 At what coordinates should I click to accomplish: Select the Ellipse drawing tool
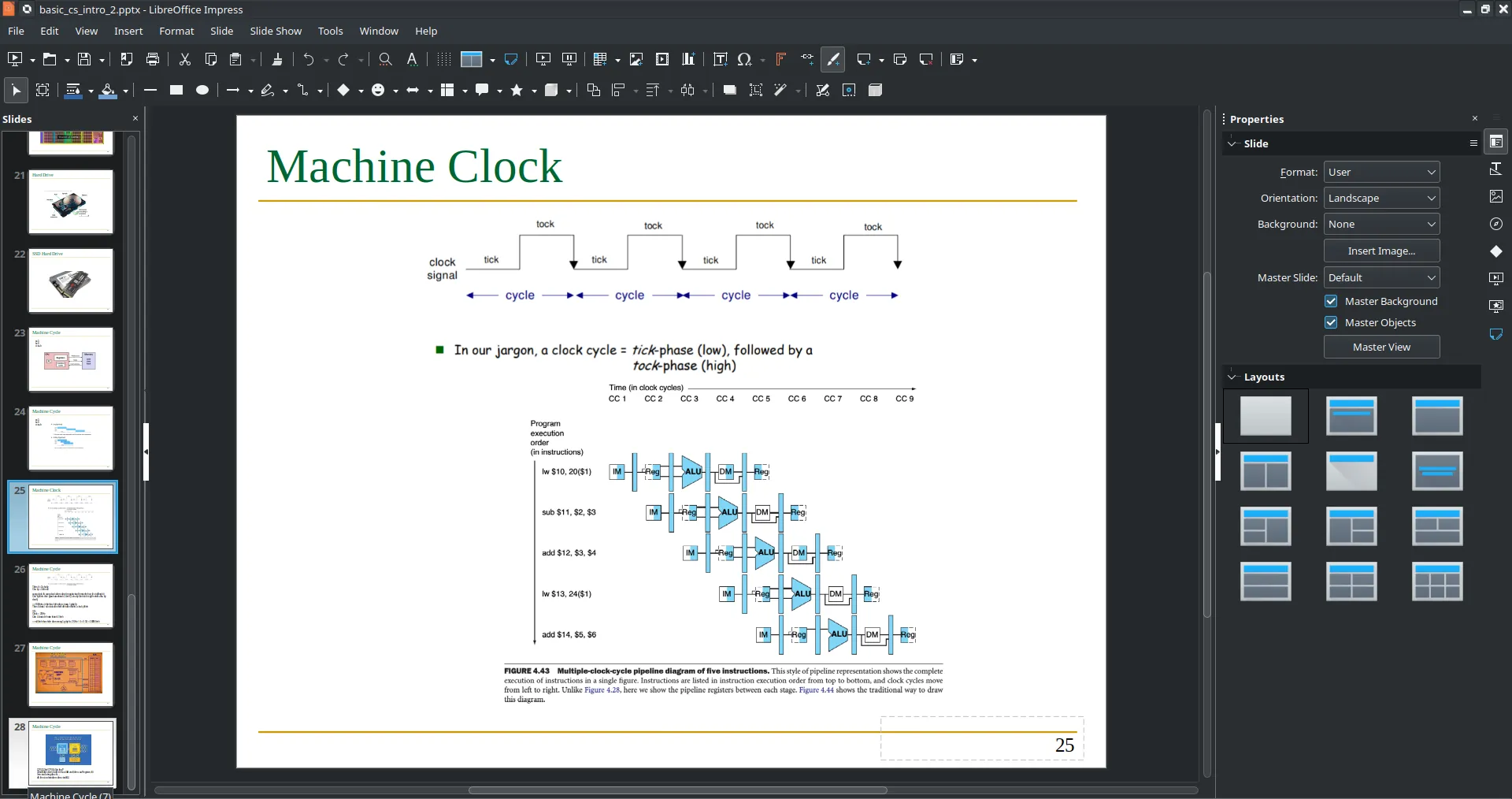coord(202,90)
